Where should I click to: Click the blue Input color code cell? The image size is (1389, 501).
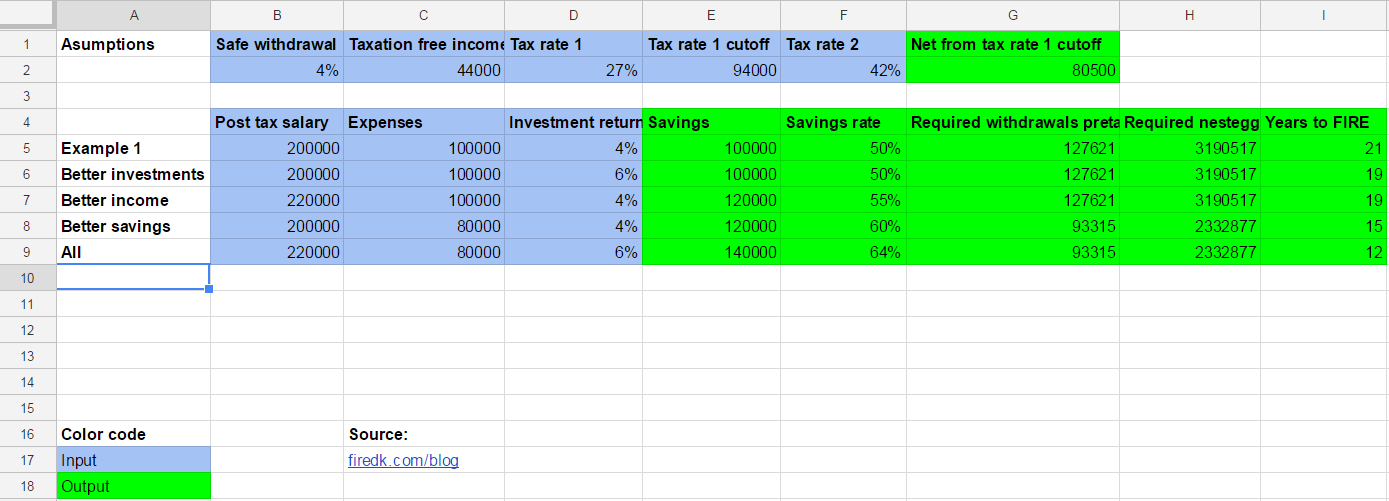pyautogui.click(x=133, y=461)
